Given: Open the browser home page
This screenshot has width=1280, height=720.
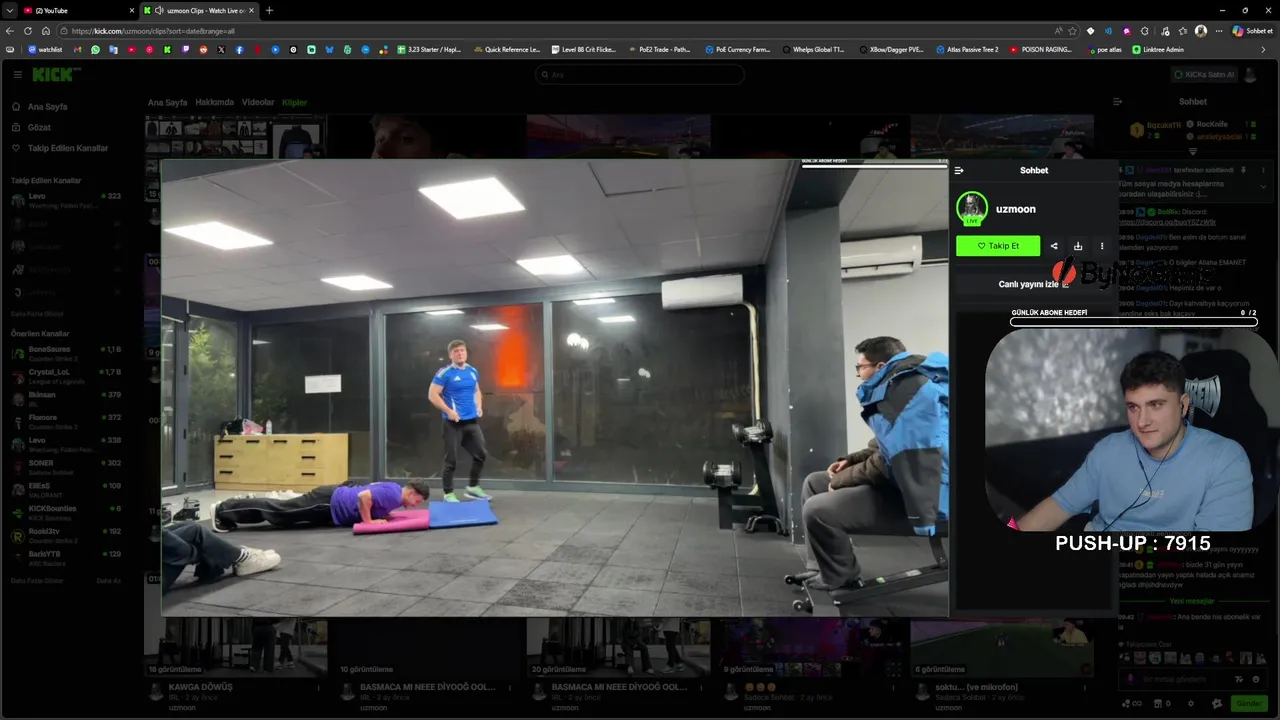Looking at the screenshot, I should point(45,31).
